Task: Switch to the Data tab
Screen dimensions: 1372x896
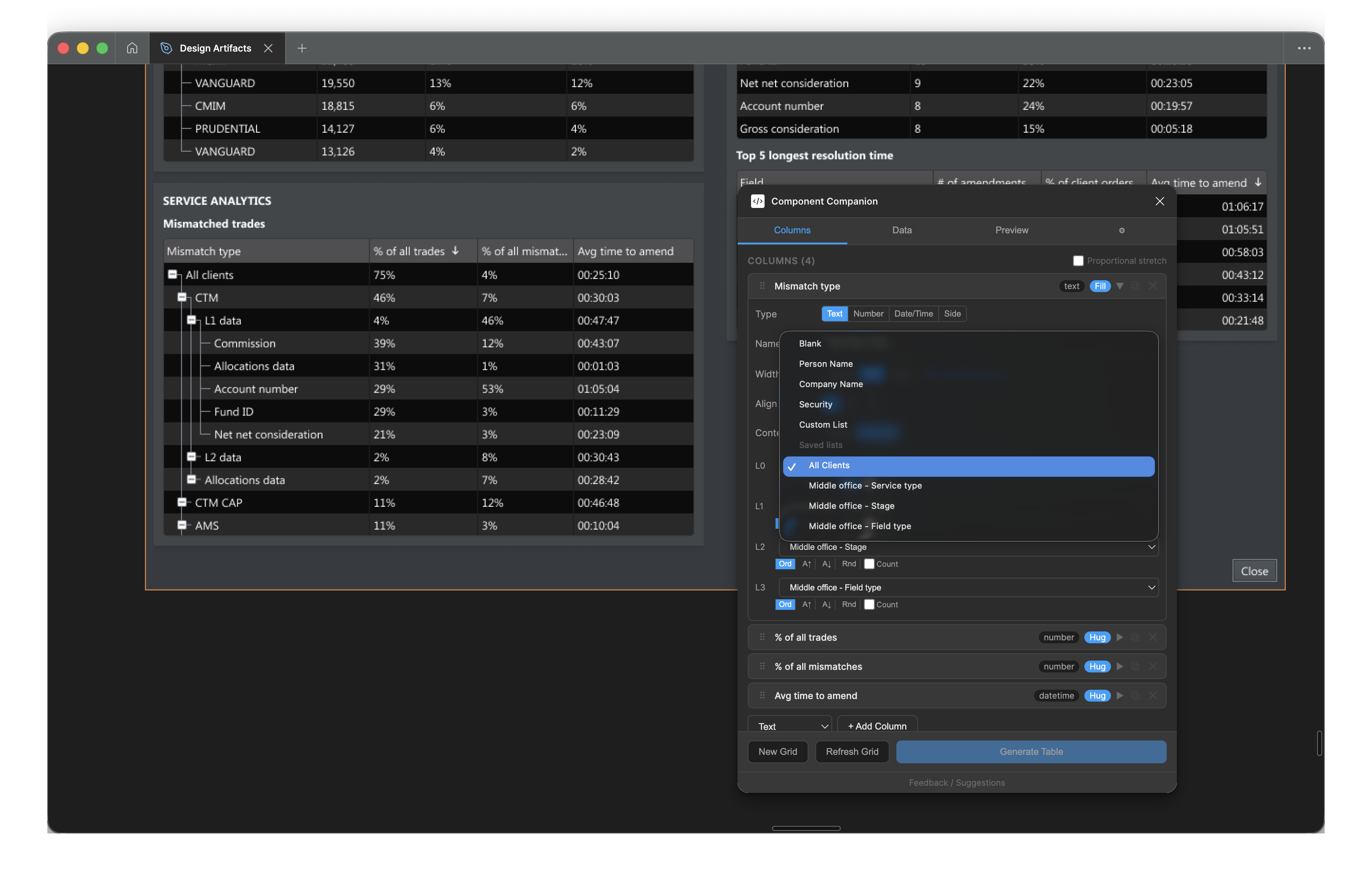Action: (x=901, y=230)
